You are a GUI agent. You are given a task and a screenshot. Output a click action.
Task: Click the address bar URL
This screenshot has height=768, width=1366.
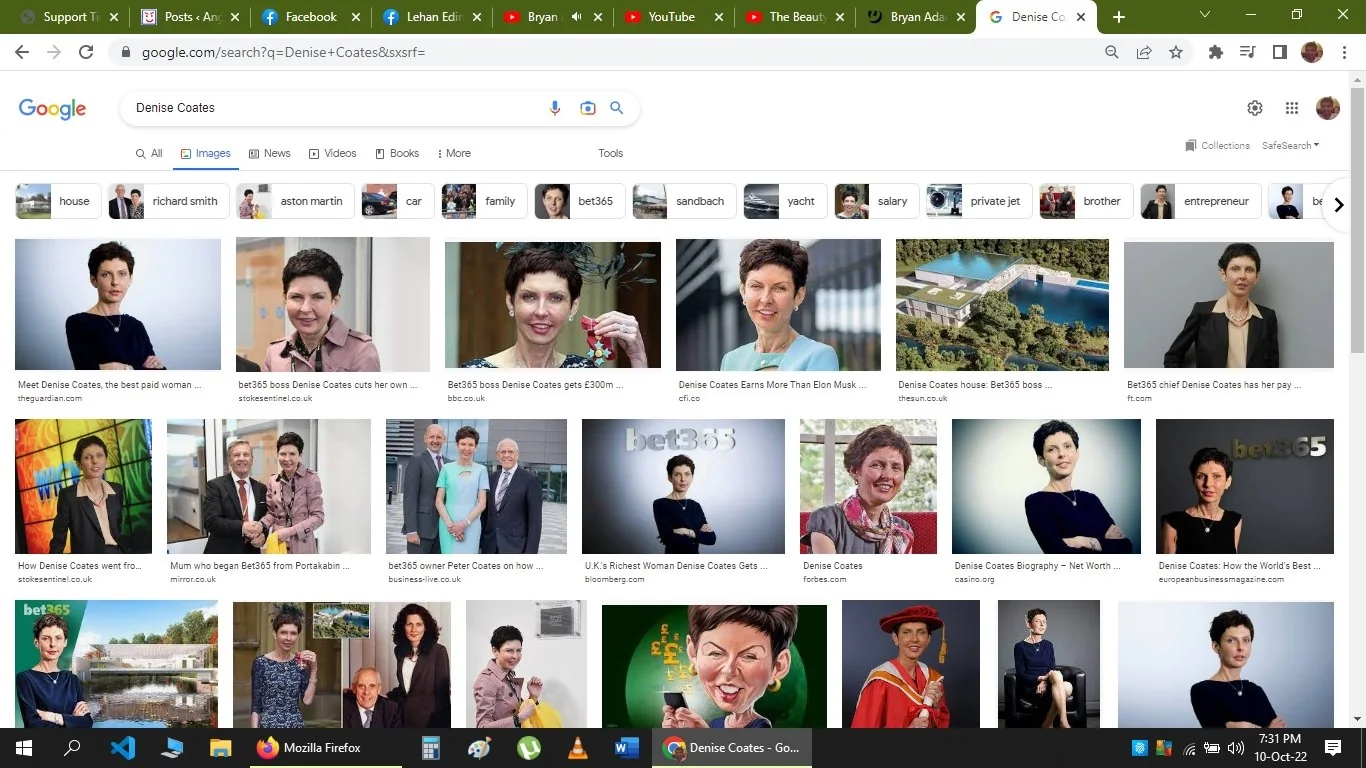[x=284, y=52]
